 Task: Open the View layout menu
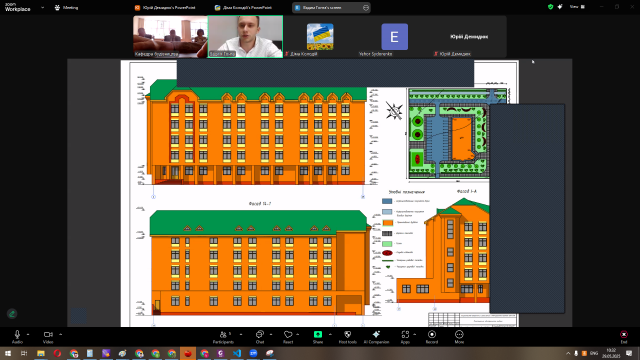[x=577, y=7]
